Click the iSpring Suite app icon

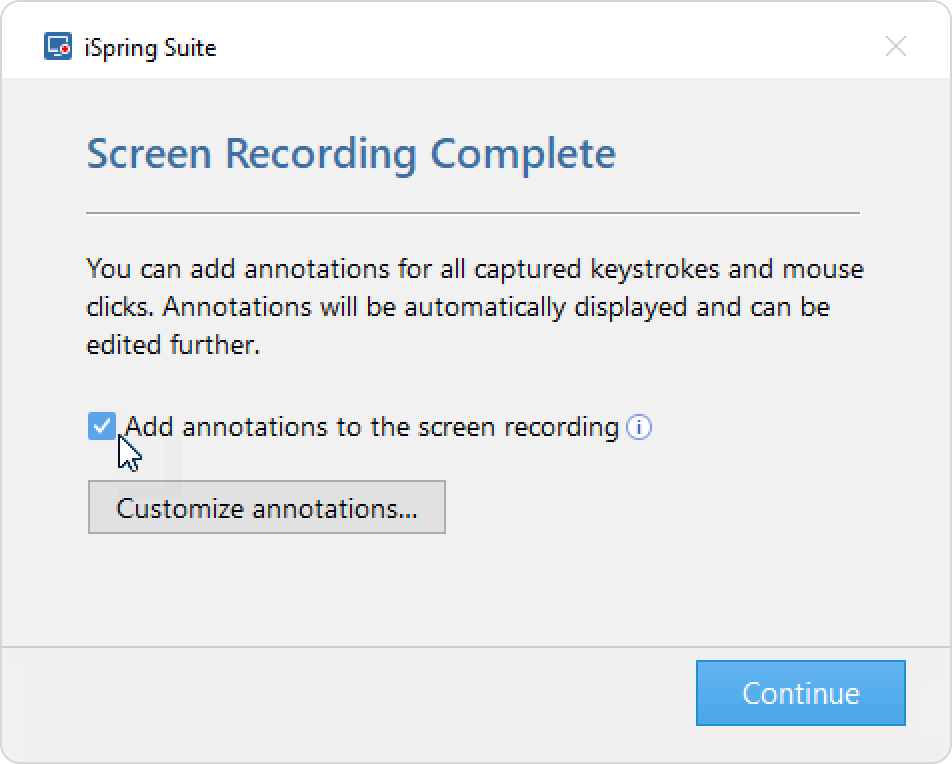click(x=58, y=47)
